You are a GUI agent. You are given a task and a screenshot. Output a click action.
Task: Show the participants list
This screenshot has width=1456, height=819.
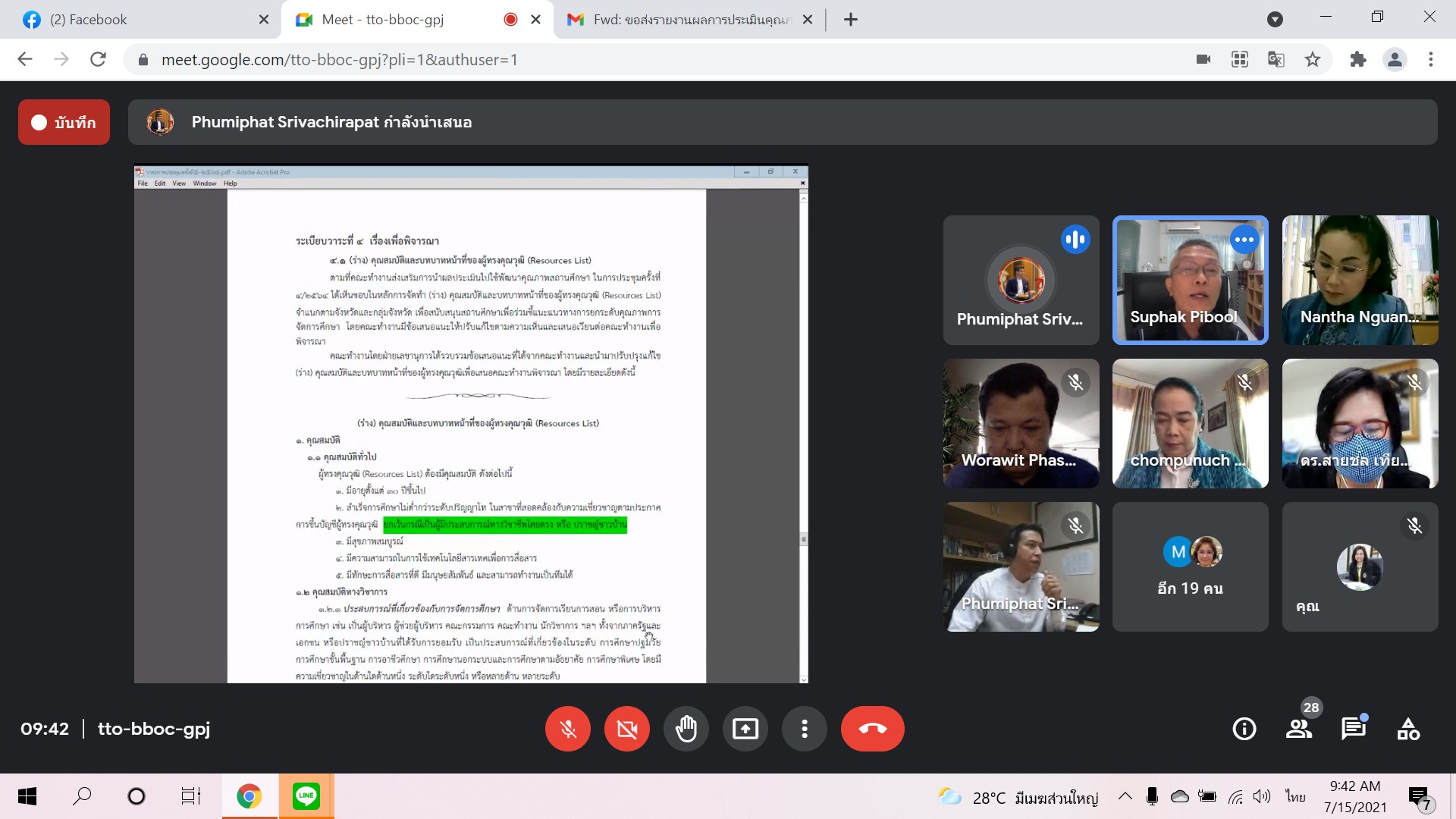1299,729
